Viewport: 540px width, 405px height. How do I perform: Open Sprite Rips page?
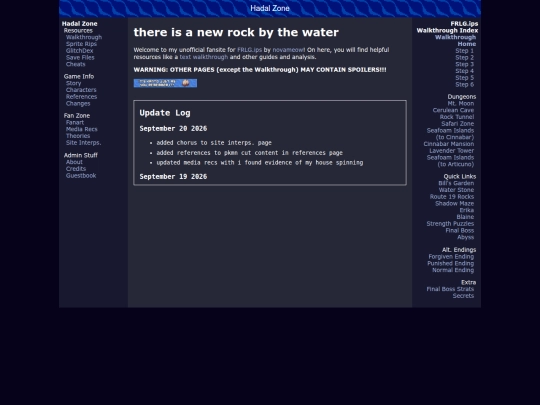pos(81,44)
